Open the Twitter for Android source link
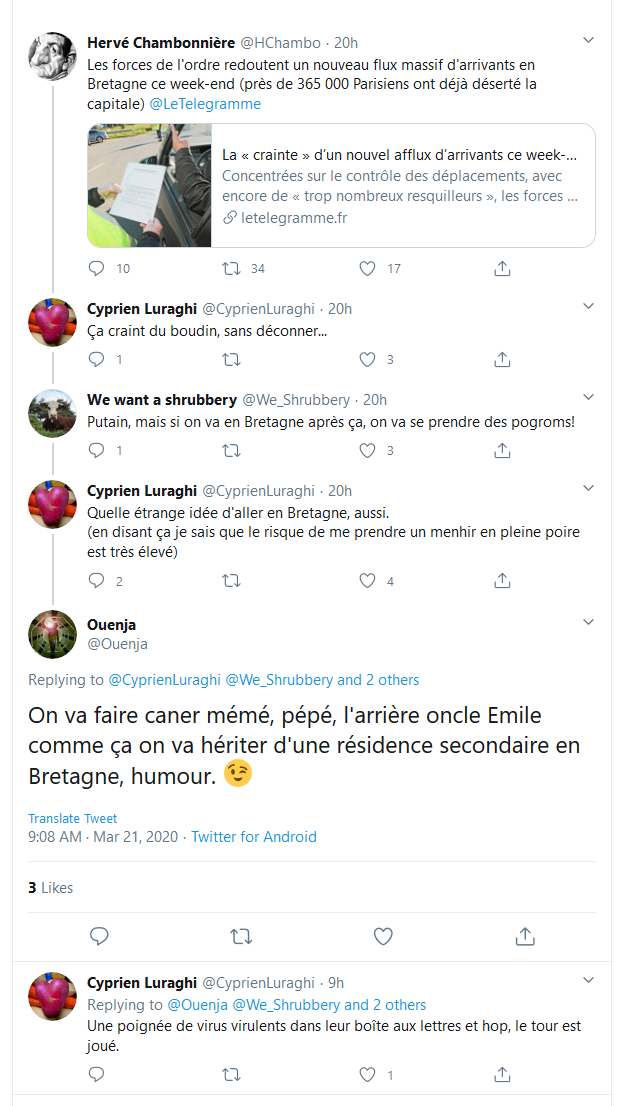 pos(254,836)
